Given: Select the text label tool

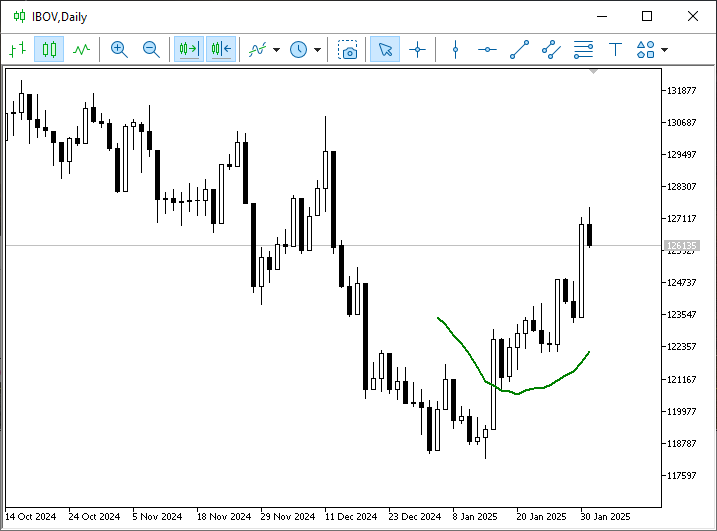Looking at the screenshot, I should 615,49.
